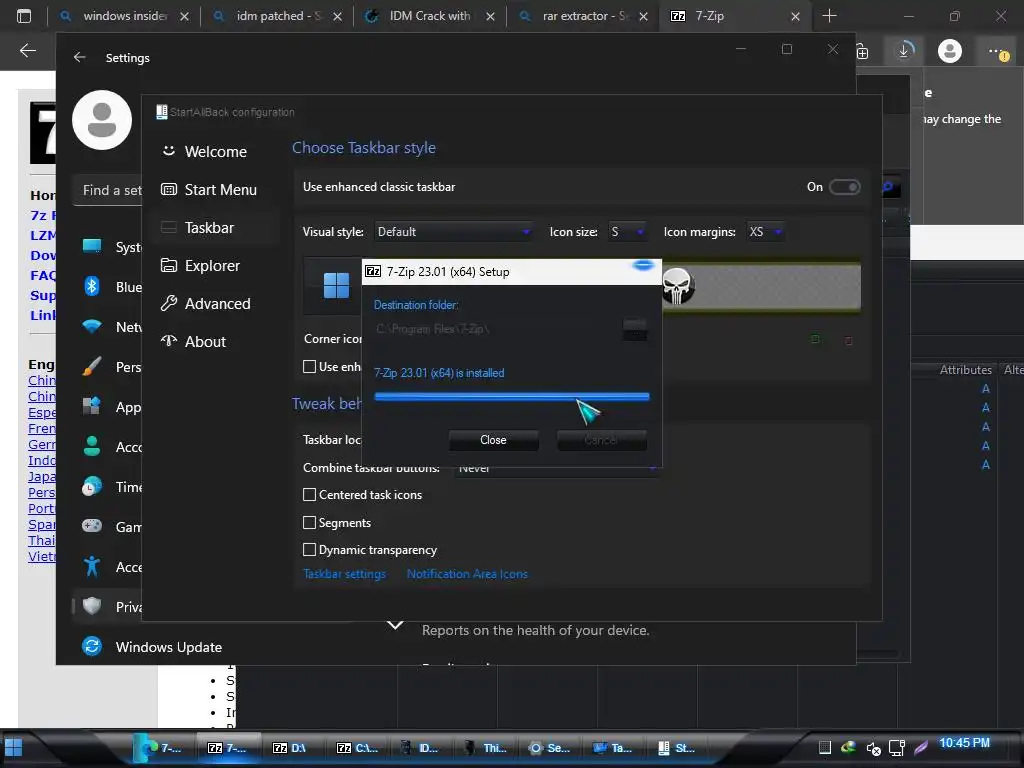The width and height of the screenshot is (1024, 768).
Task: Open the Visual style dropdown
Action: coord(453,232)
